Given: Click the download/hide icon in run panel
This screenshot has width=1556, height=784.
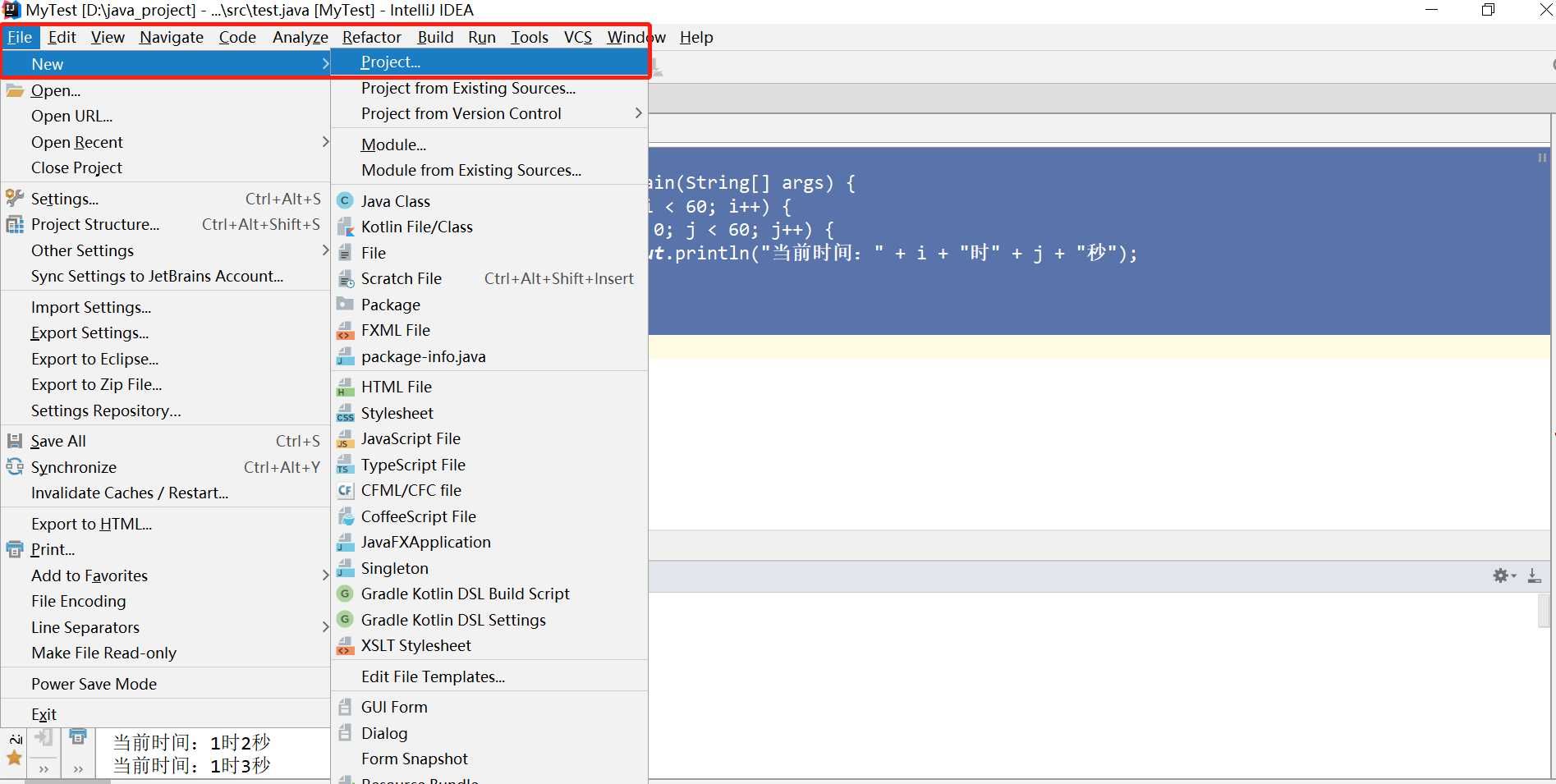Looking at the screenshot, I should [x=1534, y=575].
